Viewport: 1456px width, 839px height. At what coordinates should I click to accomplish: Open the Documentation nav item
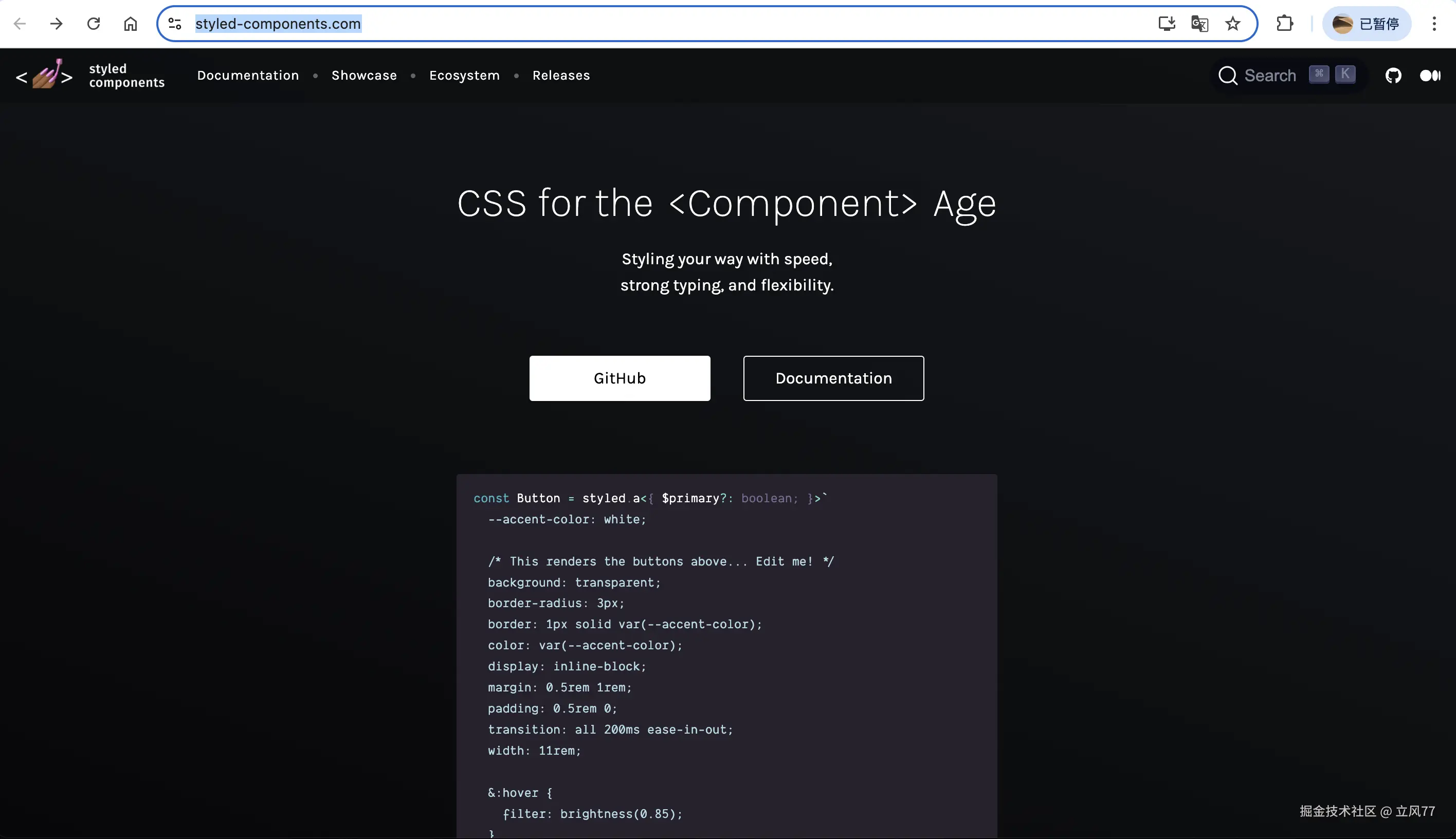[248, 76]
